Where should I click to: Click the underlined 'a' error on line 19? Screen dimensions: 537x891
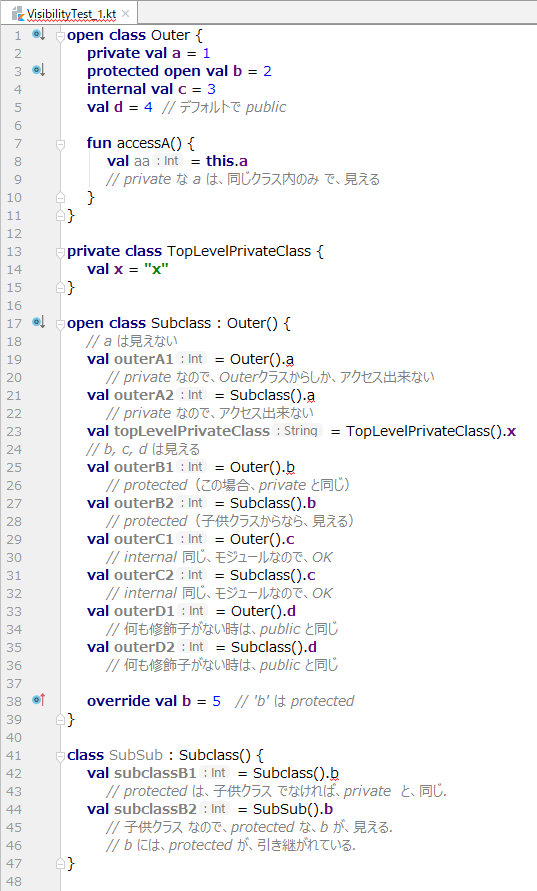pyautogui.click(x=290, y=360)
